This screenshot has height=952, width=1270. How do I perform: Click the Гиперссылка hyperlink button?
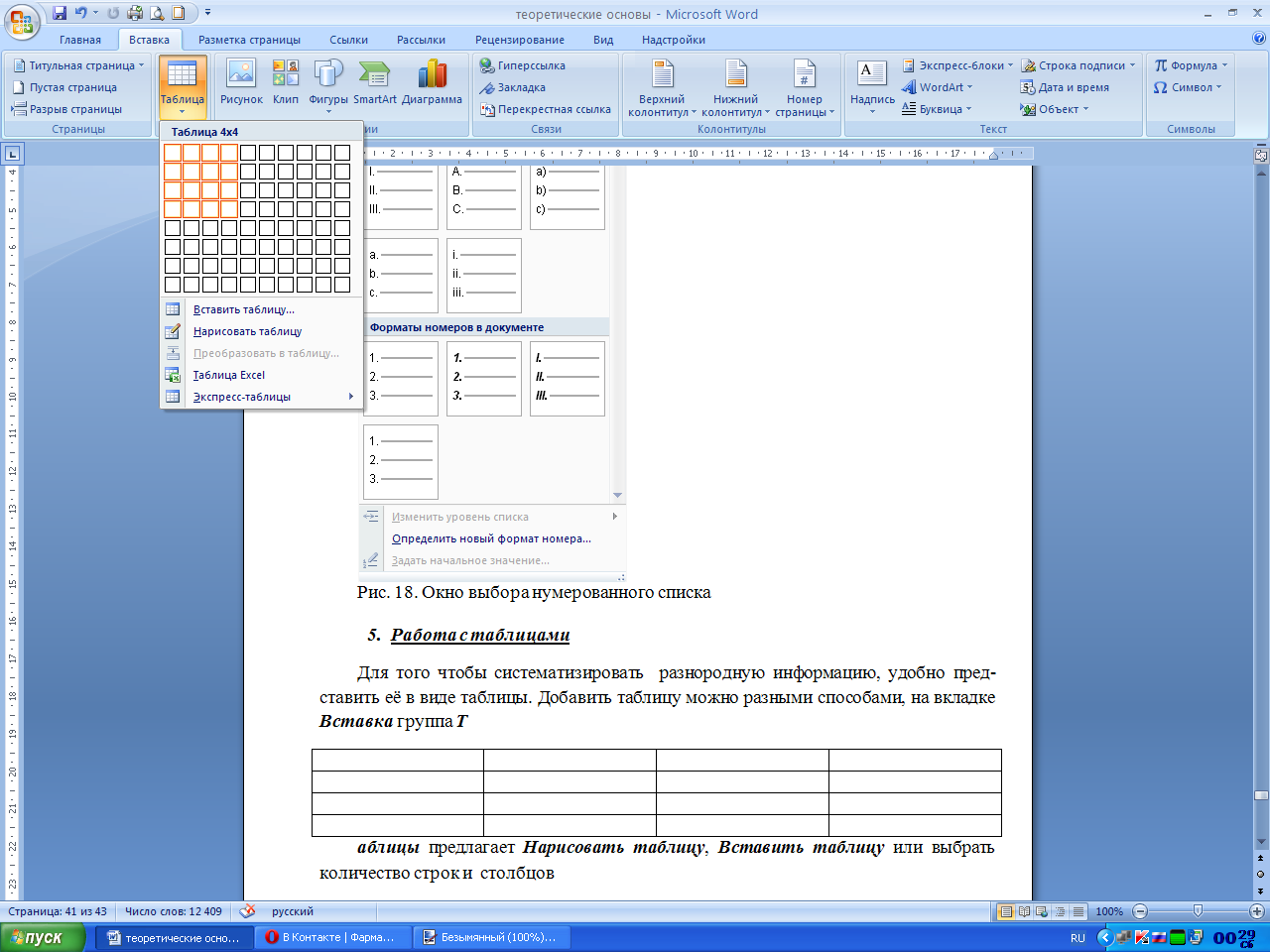523,65
